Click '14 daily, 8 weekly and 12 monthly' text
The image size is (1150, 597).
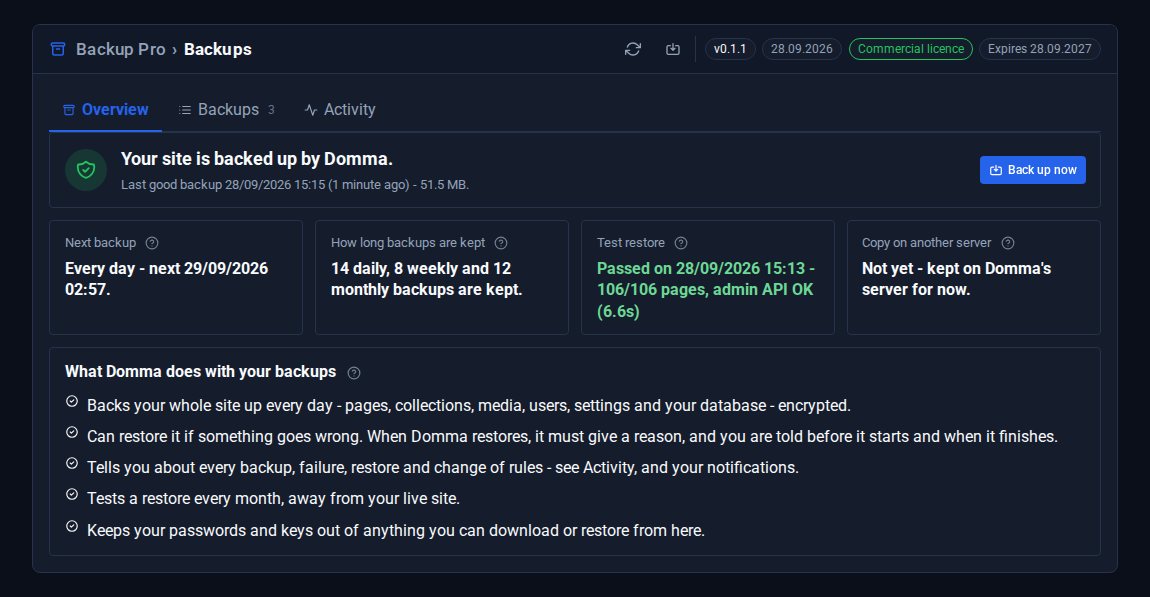click(426, 279)
